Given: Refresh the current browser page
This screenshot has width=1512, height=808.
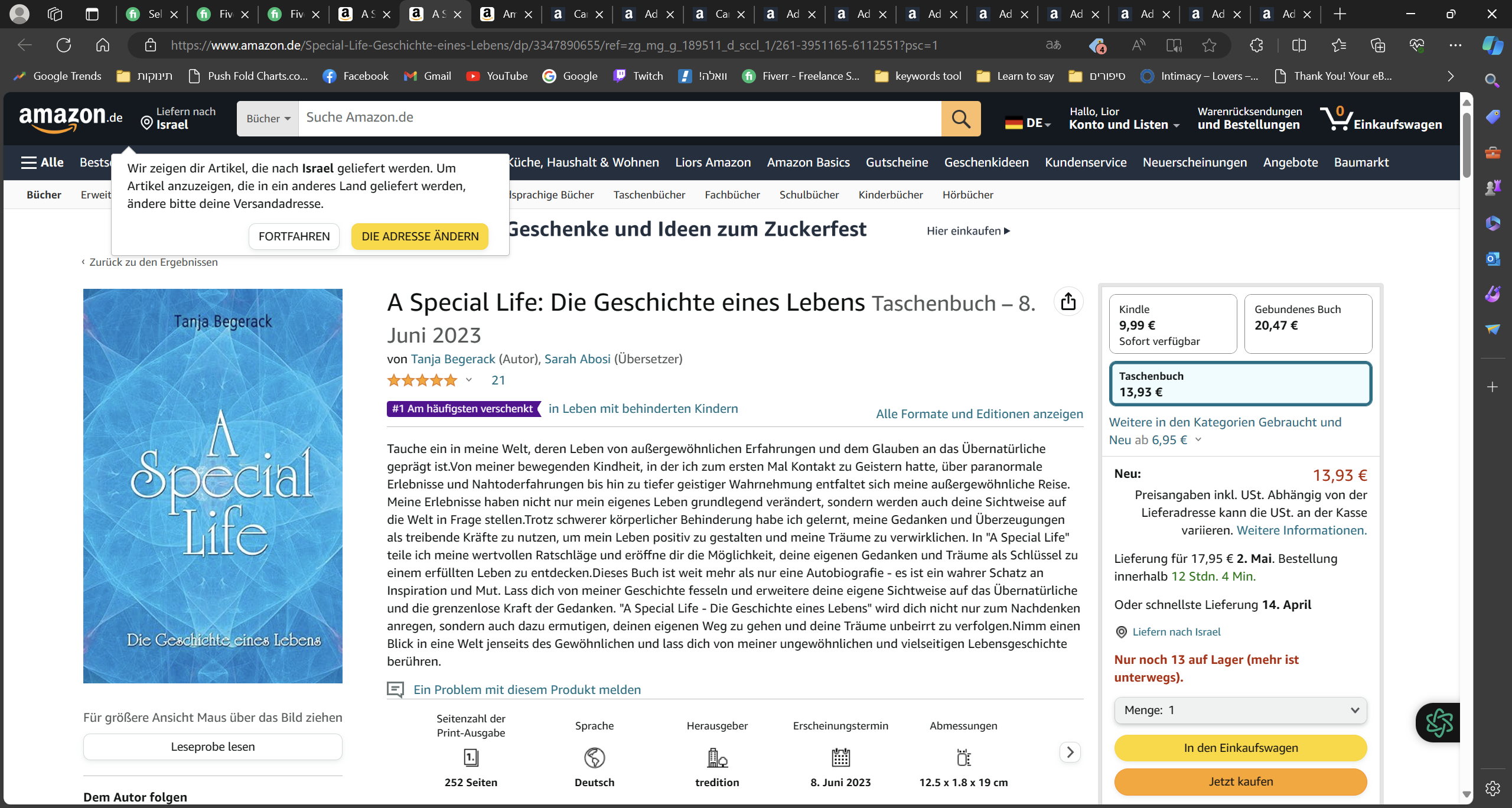Looking at the screenshot, I should (x=64, y=45).
